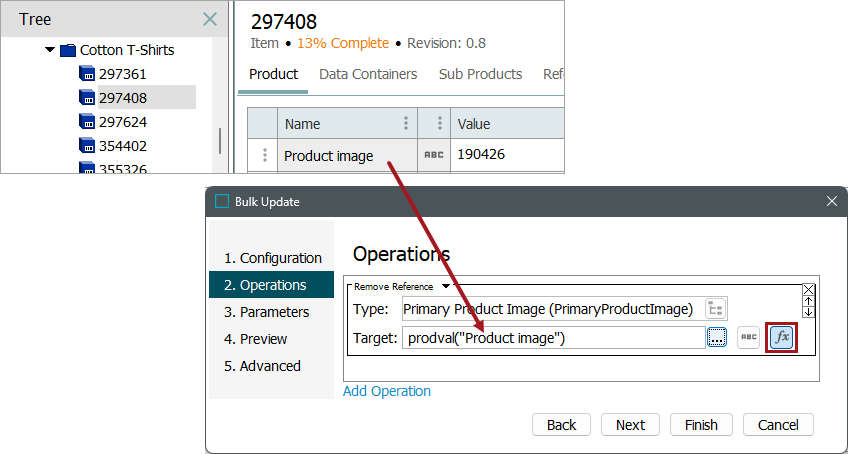The height and width of the screenshot is (454, 848).
Task: Collapse the Cotton T-Shirts tree node
Action: click(51, 49)
